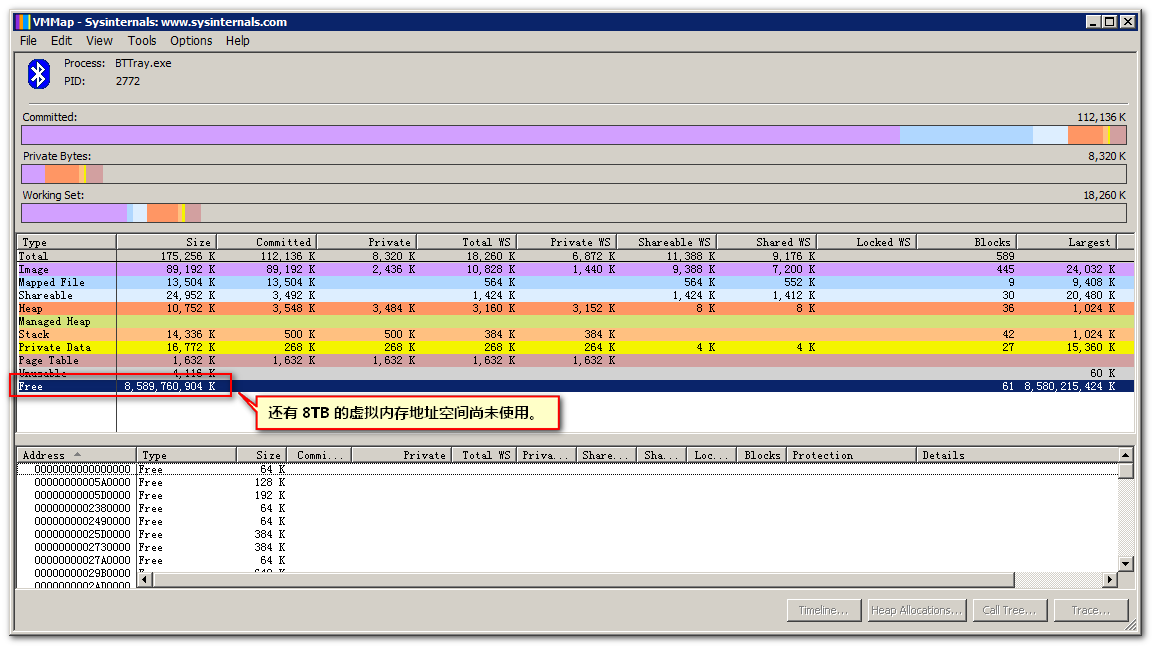Image resolution: width=1152 pixels, height=646 pixels.
Task: Click the Image Size value 89,192 K
Action: click(190, 270)
